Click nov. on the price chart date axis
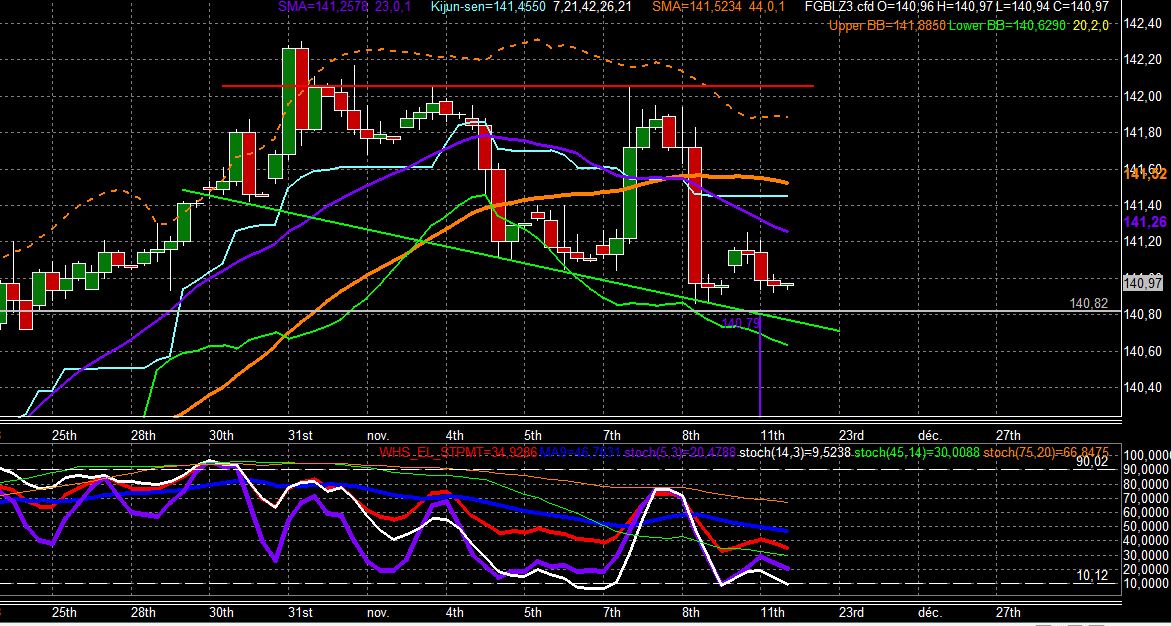Screen dimensions: 1171x626 378,436
